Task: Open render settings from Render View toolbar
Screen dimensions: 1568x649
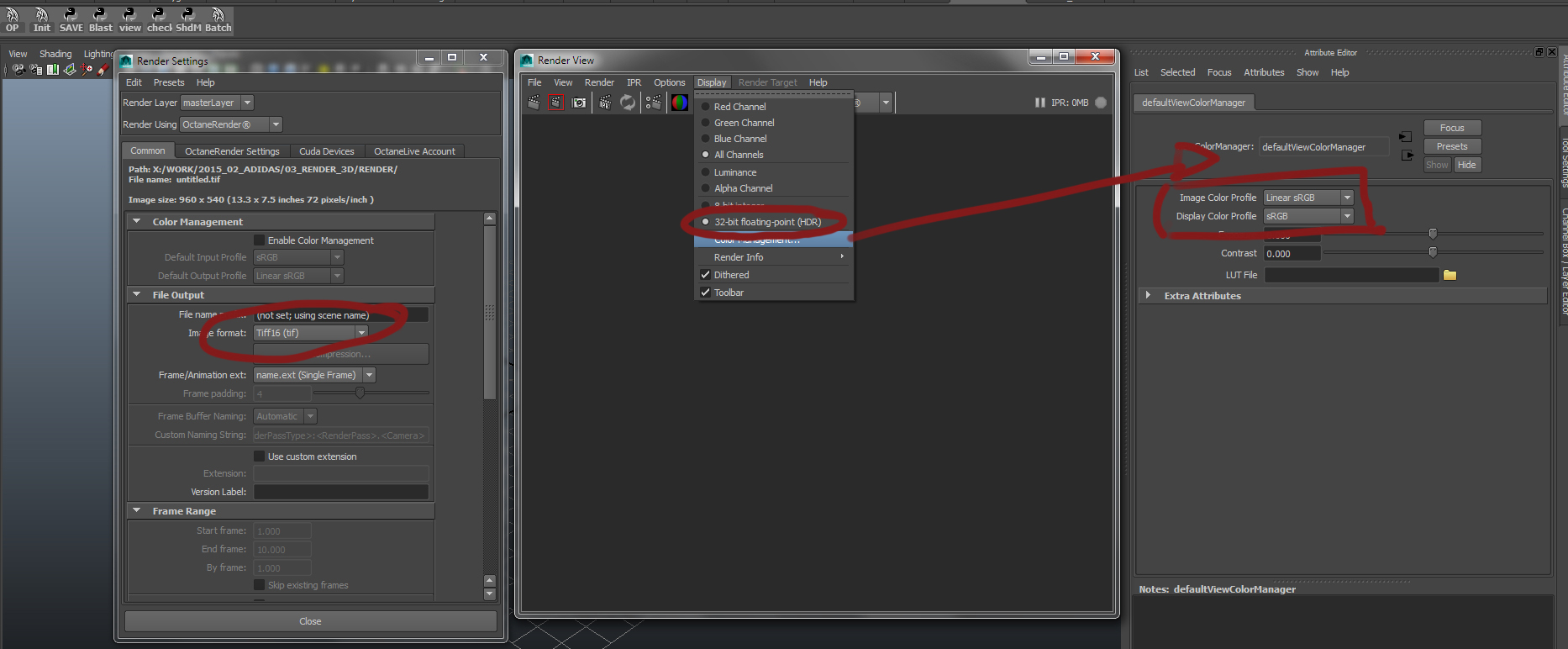Action: pos(654,103)
